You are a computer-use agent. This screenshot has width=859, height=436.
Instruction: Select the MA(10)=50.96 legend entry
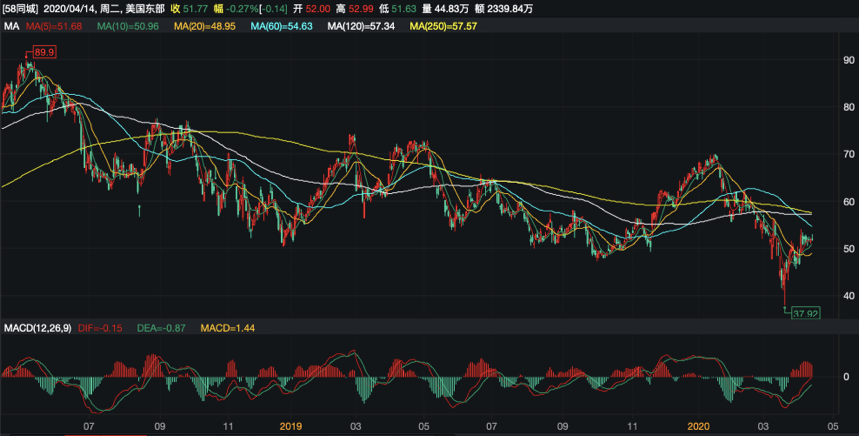pos(128,25)
